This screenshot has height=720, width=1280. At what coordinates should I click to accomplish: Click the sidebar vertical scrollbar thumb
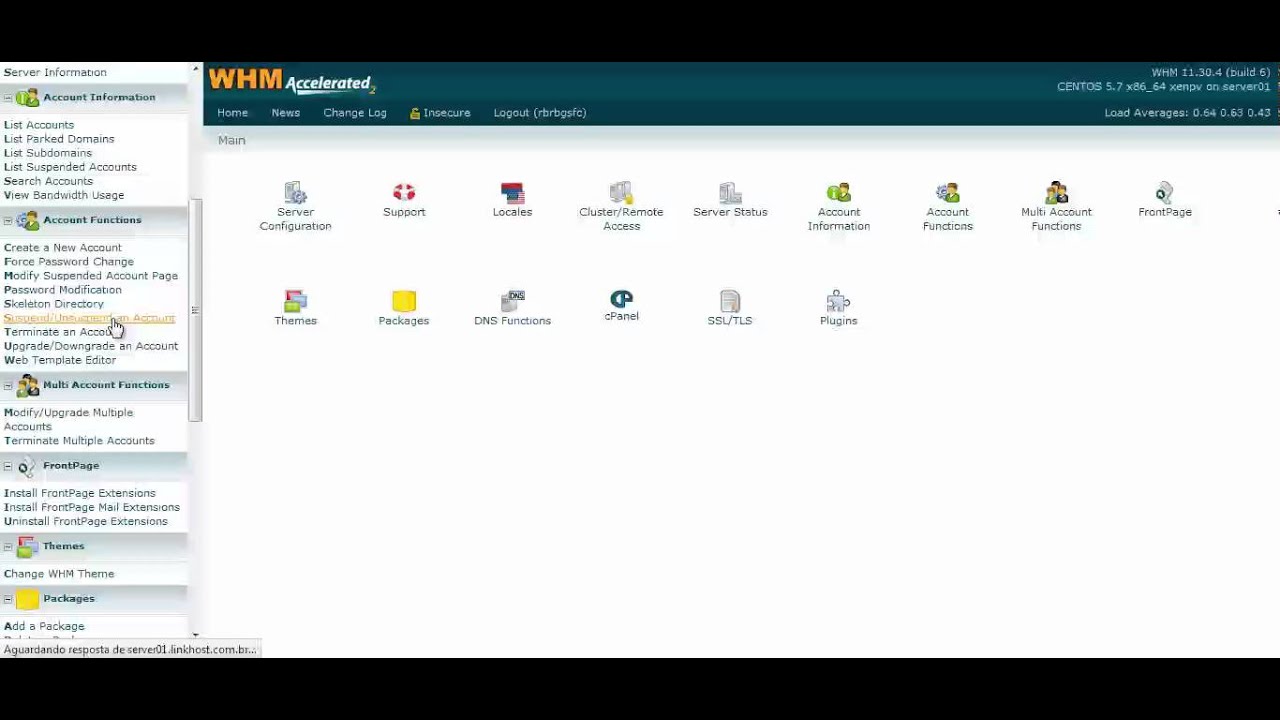pos(195,310)
